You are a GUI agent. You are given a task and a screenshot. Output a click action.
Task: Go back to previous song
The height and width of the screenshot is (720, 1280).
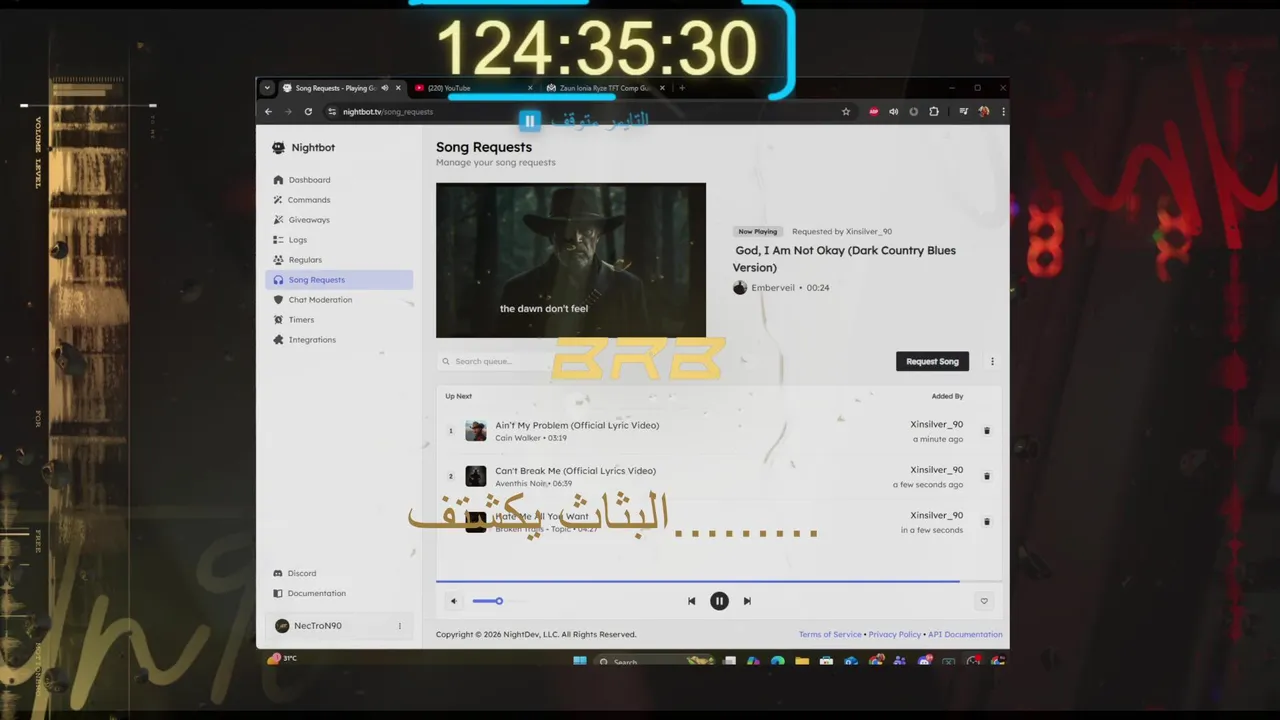(x=691, y=601)
